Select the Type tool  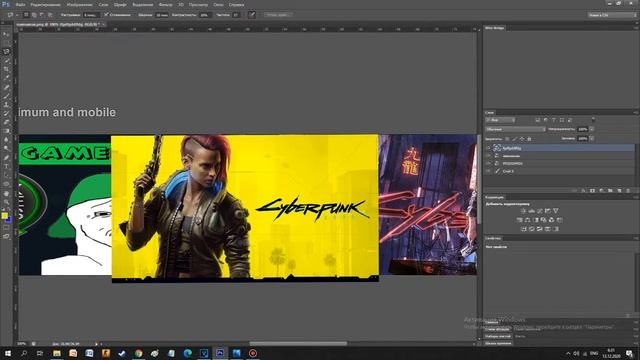point(6,166)
